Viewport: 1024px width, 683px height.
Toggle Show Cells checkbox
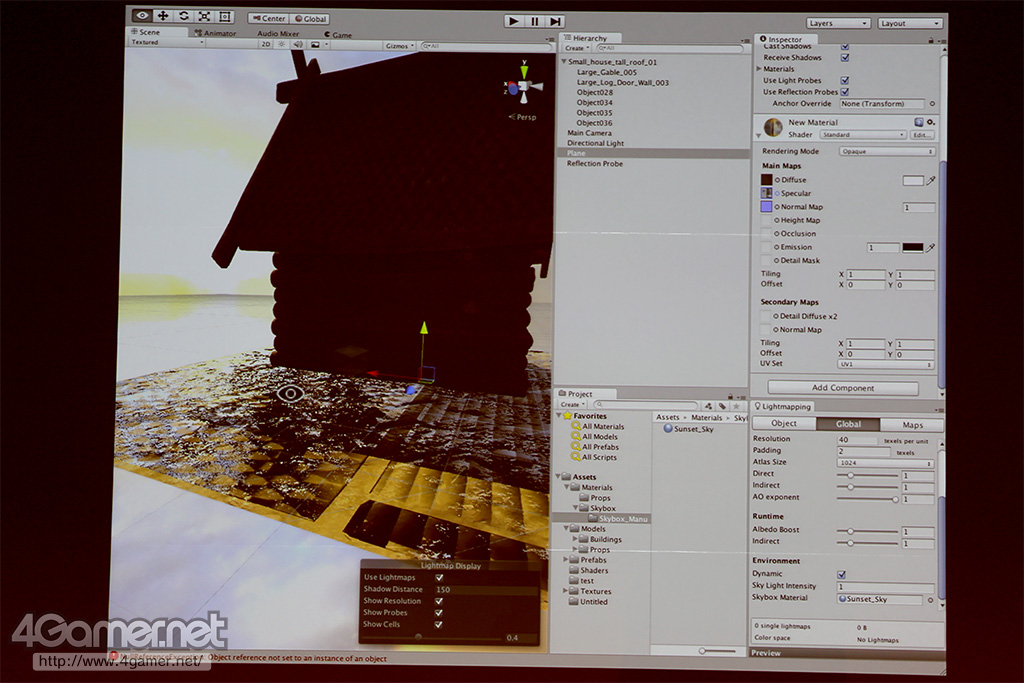pyautogui.click(x=439, y=624)
